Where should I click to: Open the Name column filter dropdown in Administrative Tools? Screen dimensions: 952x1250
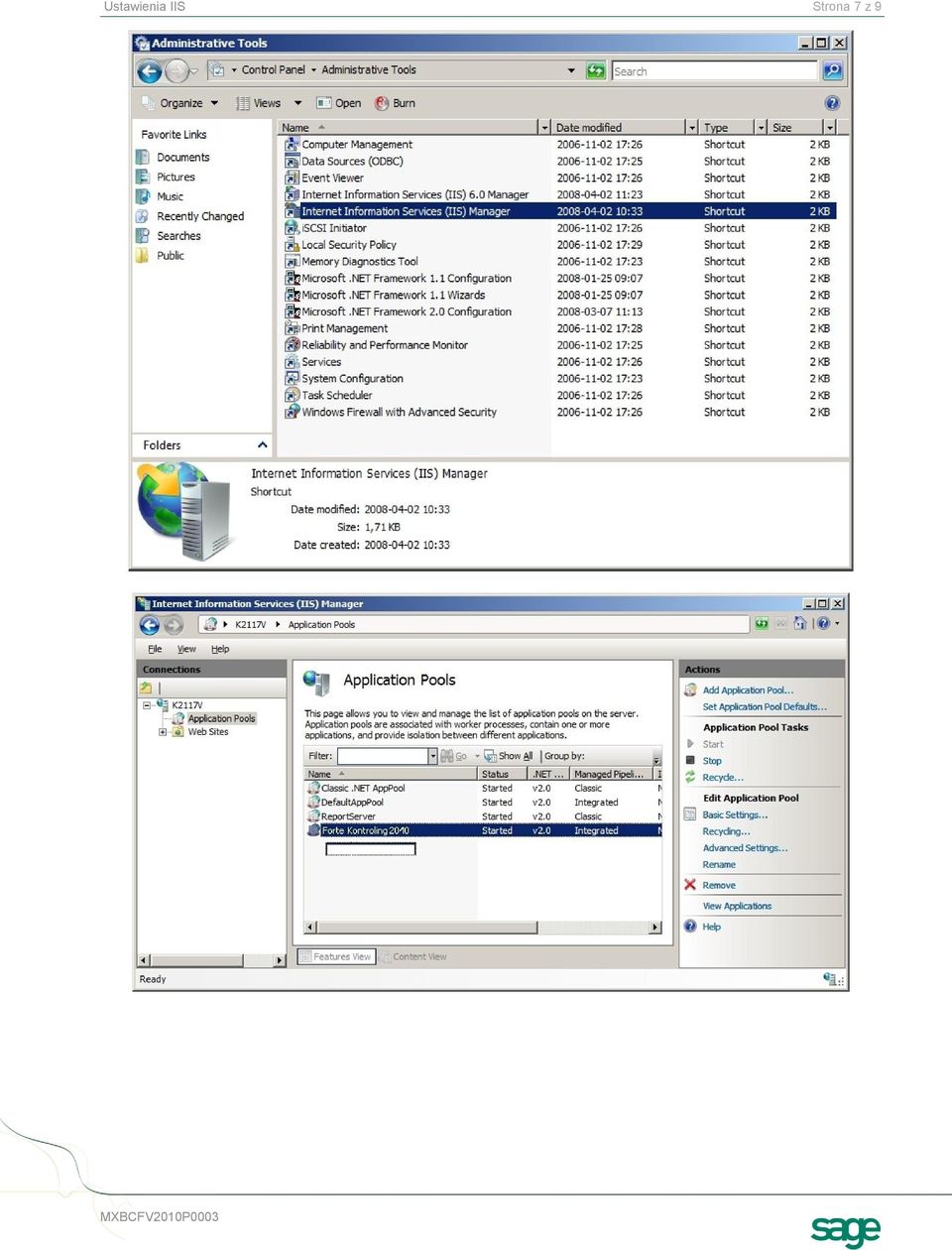coord(544,128)
